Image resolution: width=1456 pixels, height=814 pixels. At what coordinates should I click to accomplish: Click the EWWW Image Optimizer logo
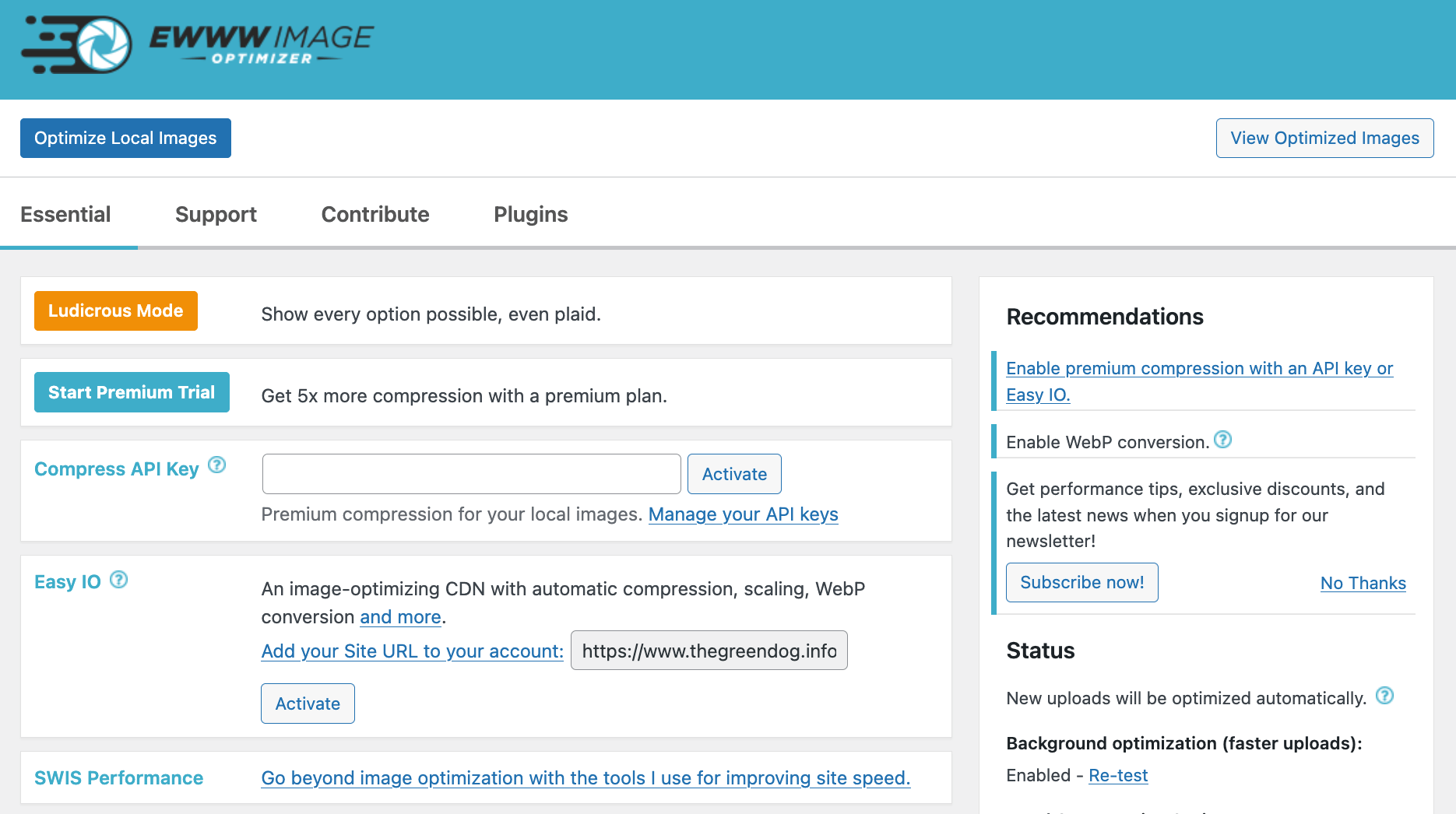pos(198,45)
